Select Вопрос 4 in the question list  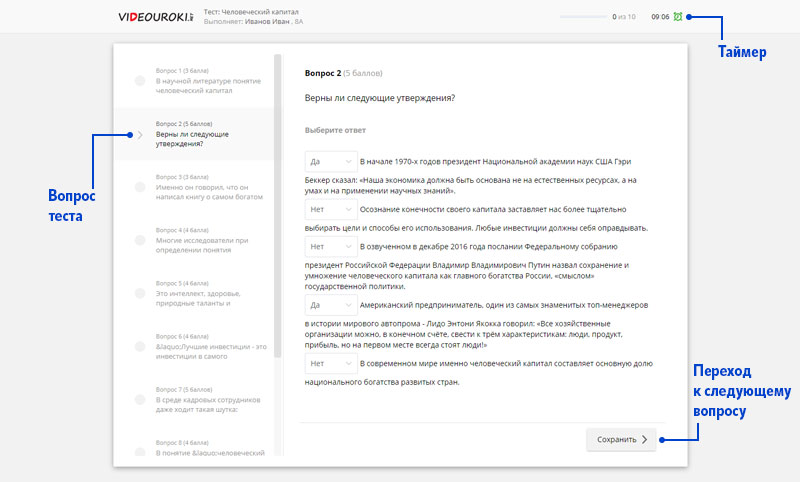point(194,240)
